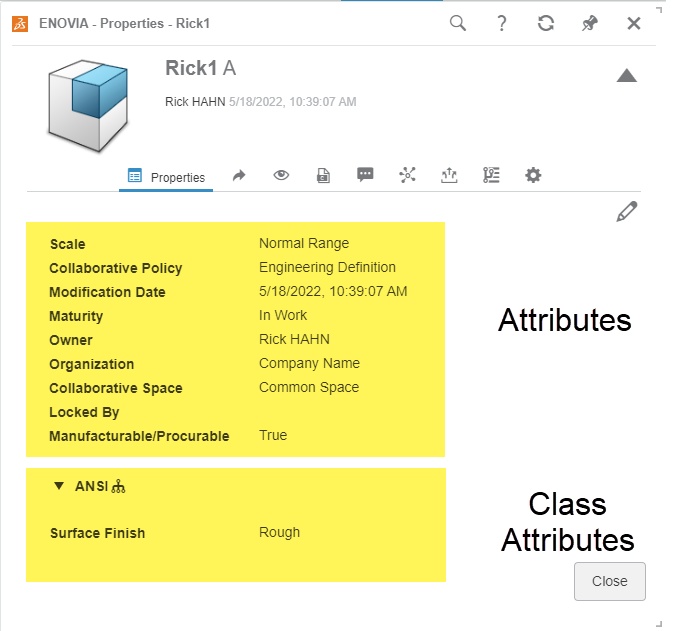Open the documents tab icon

pyautogui.click(x=323, y=176)
